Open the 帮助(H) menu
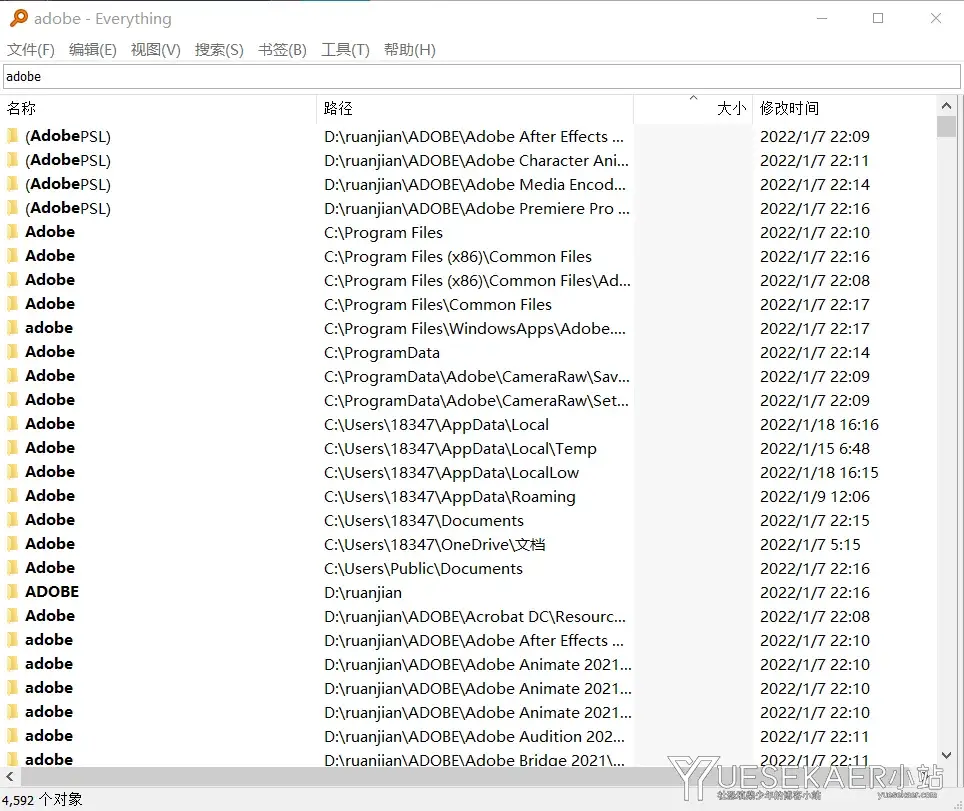This screenshot has width=964, height=811. [x=409, y=50]
